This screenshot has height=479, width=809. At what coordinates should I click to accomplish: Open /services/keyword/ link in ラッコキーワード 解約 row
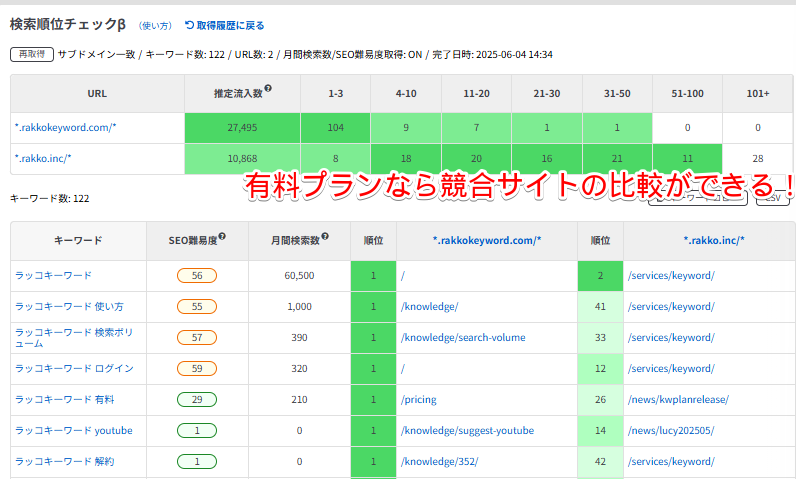[671, 461]
